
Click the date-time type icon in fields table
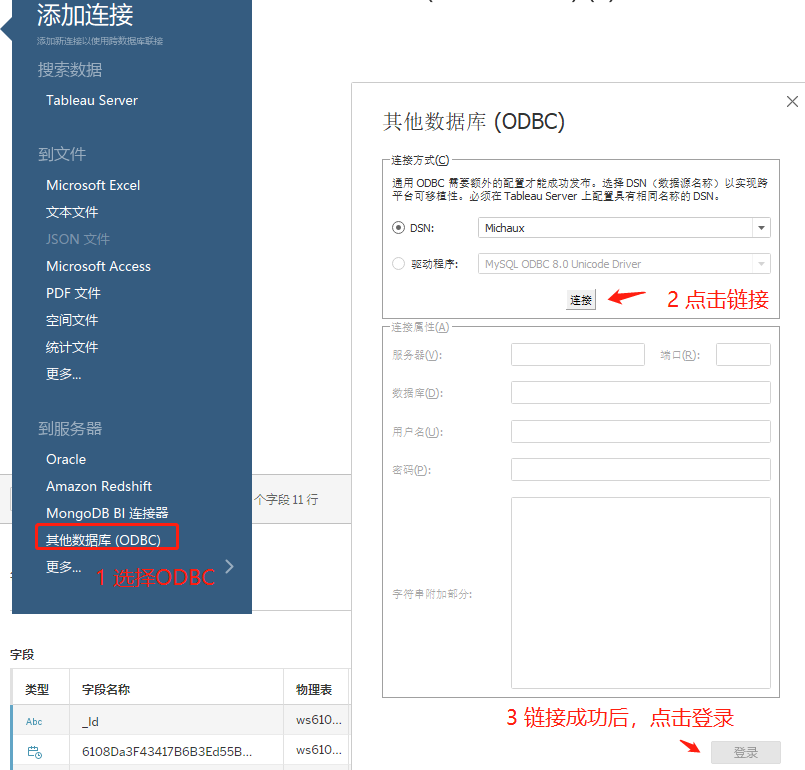click(34, 752)
